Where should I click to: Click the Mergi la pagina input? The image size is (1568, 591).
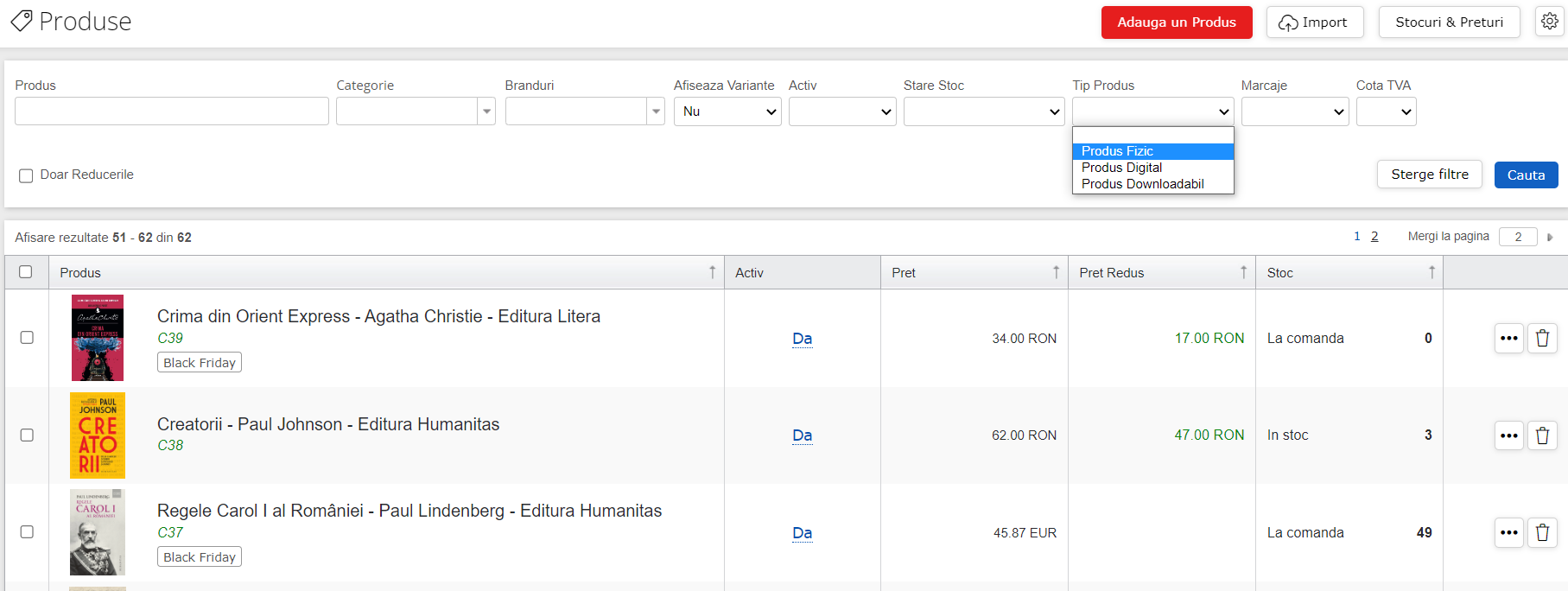pos(1518,237)
